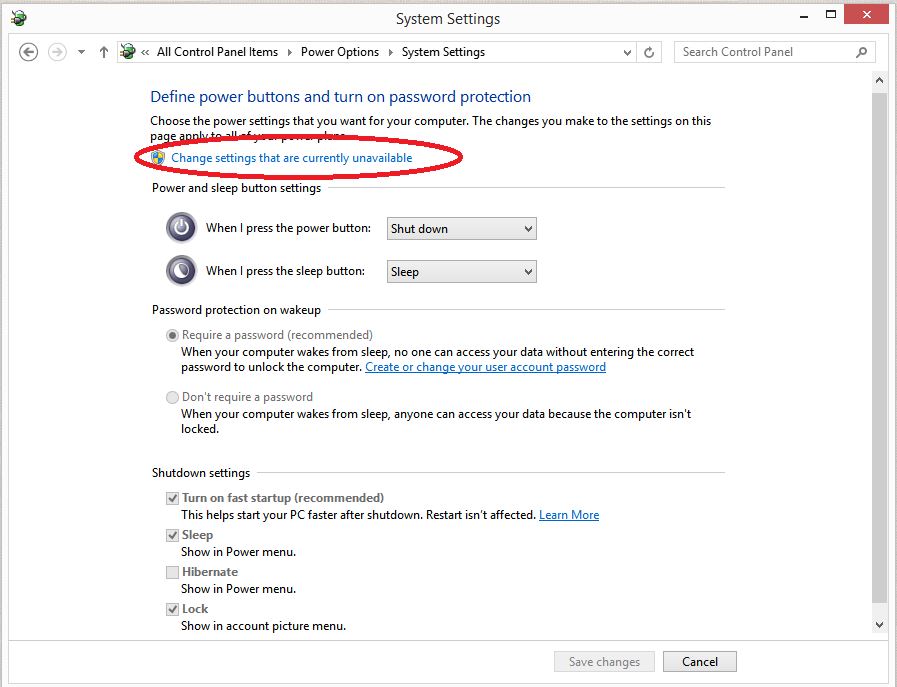Open the recent locations dropdown arrow
897x687 pixels.
click(81, 52)
